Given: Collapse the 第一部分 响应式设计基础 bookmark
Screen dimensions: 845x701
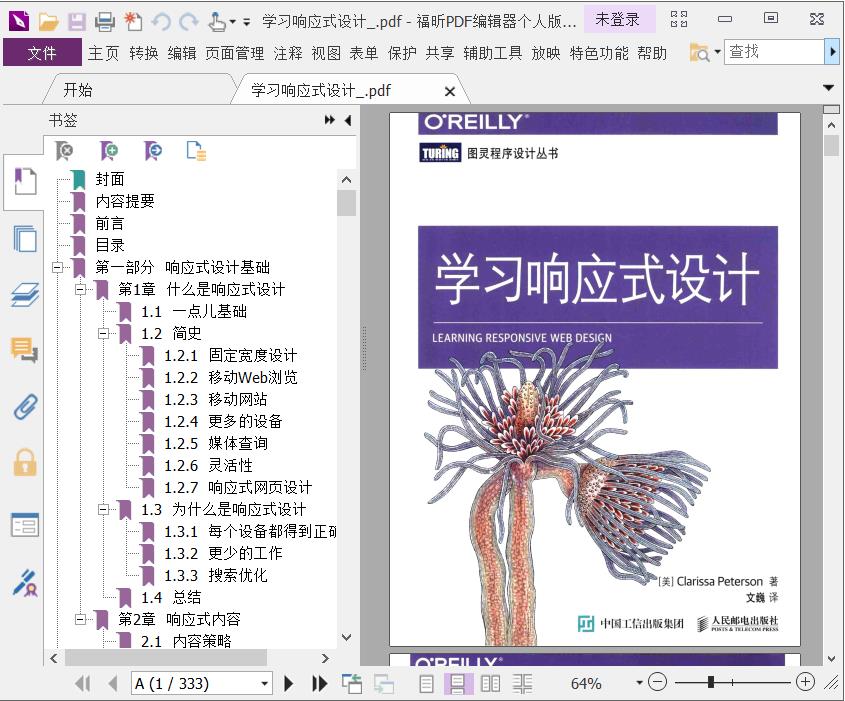Looking at the screenshot, I should (x=57, y=267).
